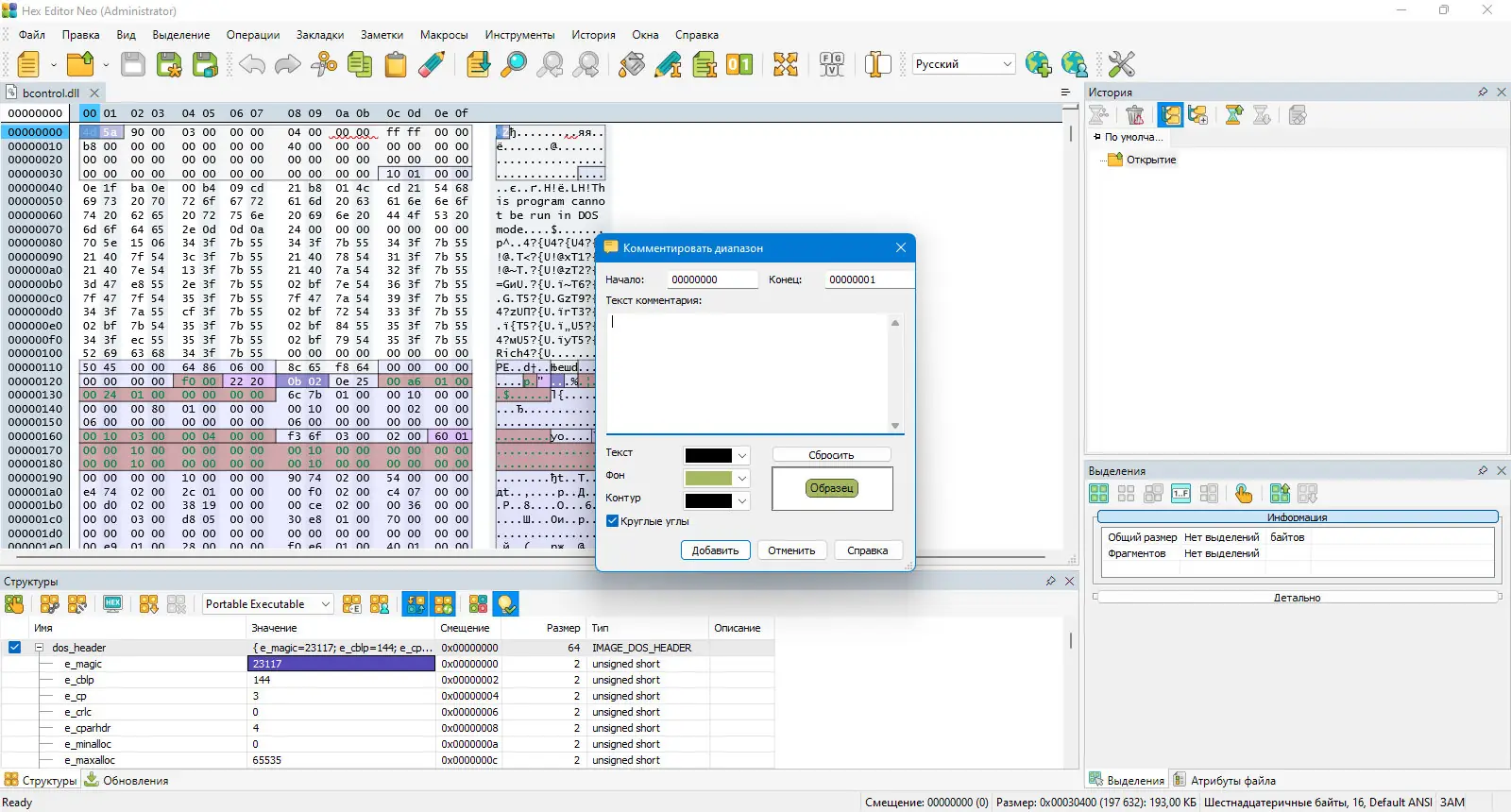Open the 'Выделение' menu

click(181, 35)
